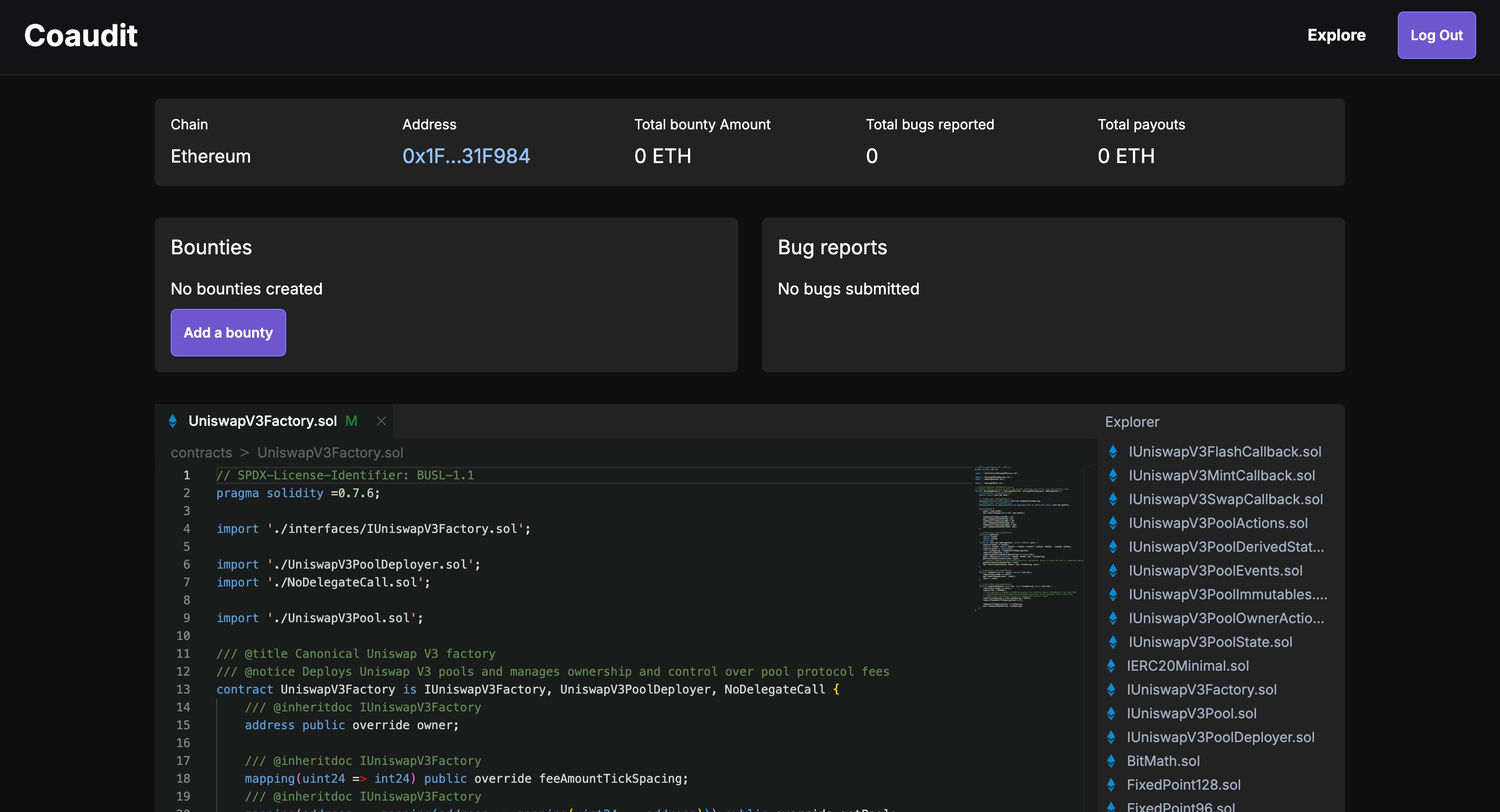Open contract address 0x1F...31F984

tap(466, 156)
